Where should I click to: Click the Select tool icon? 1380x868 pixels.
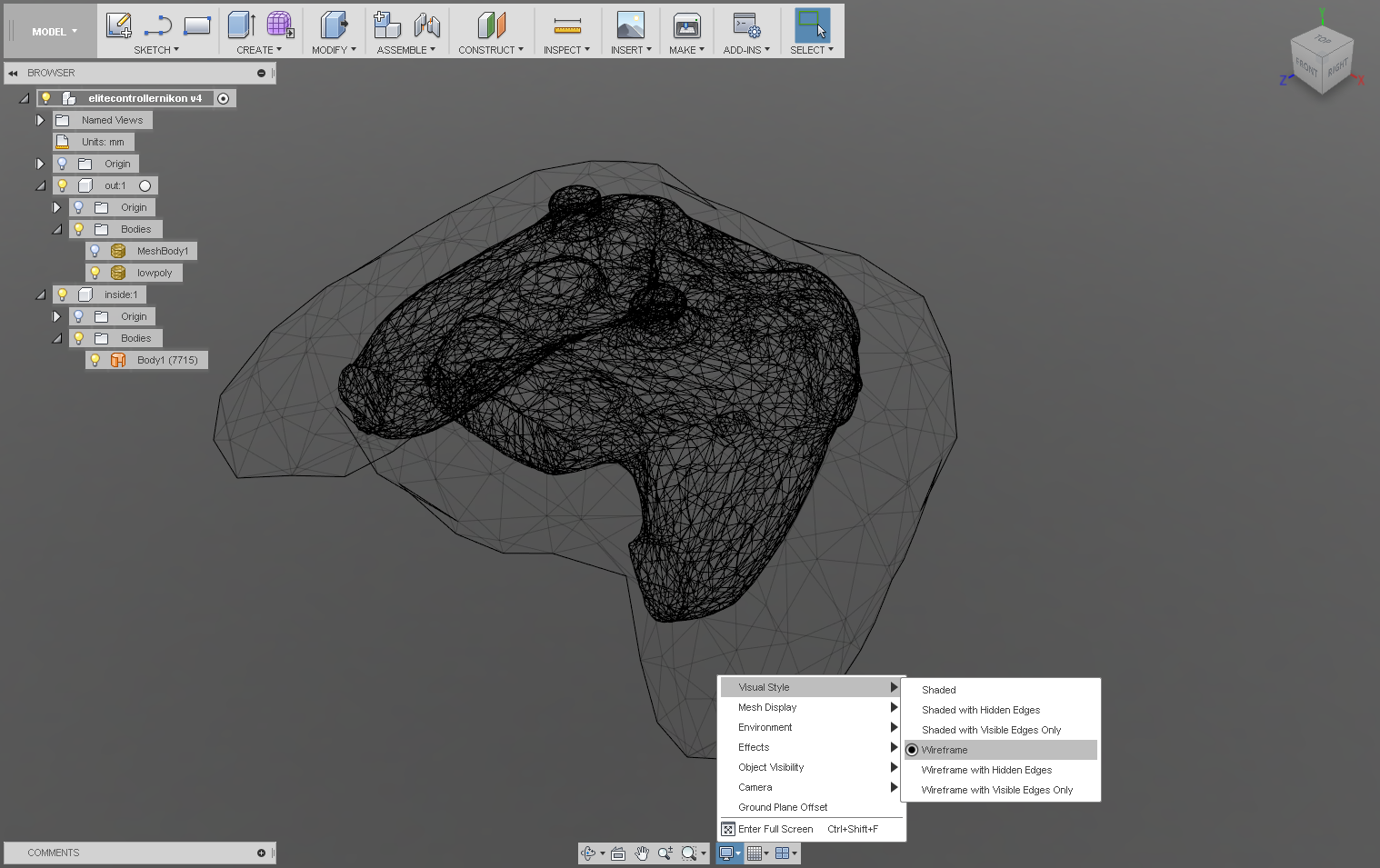click(812, 25)
